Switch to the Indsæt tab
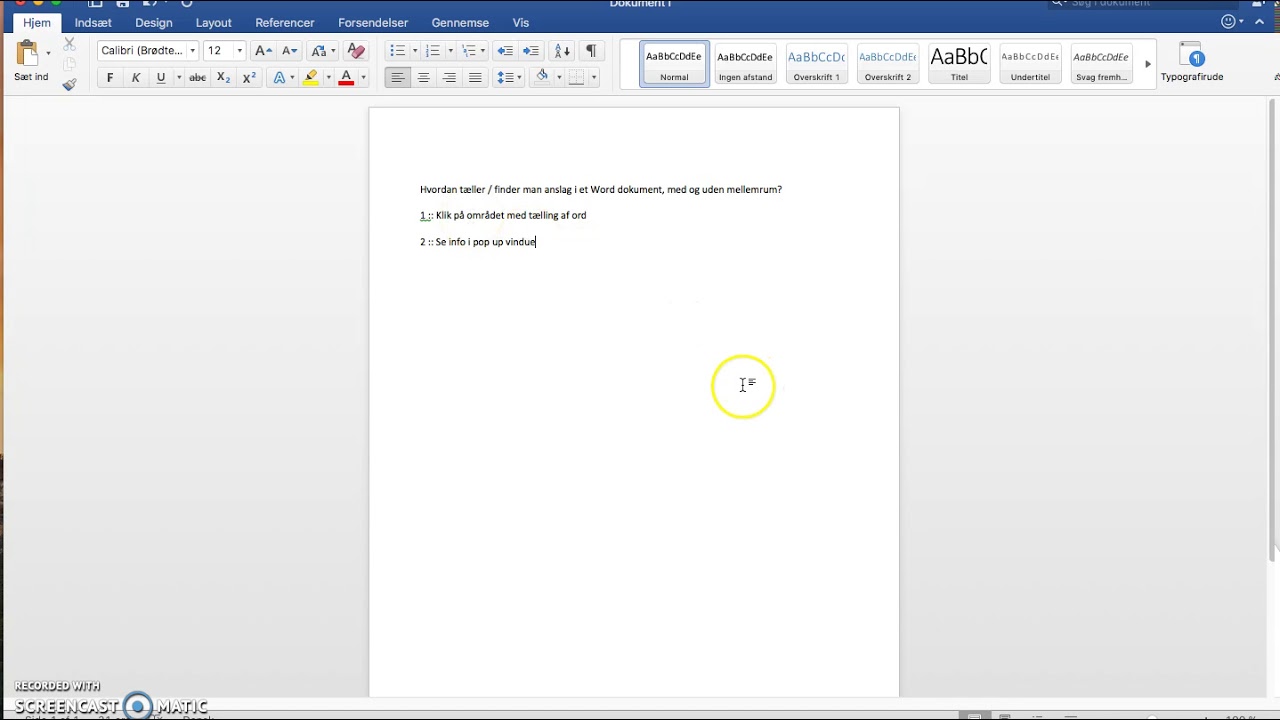 click(x=93, y=22)
